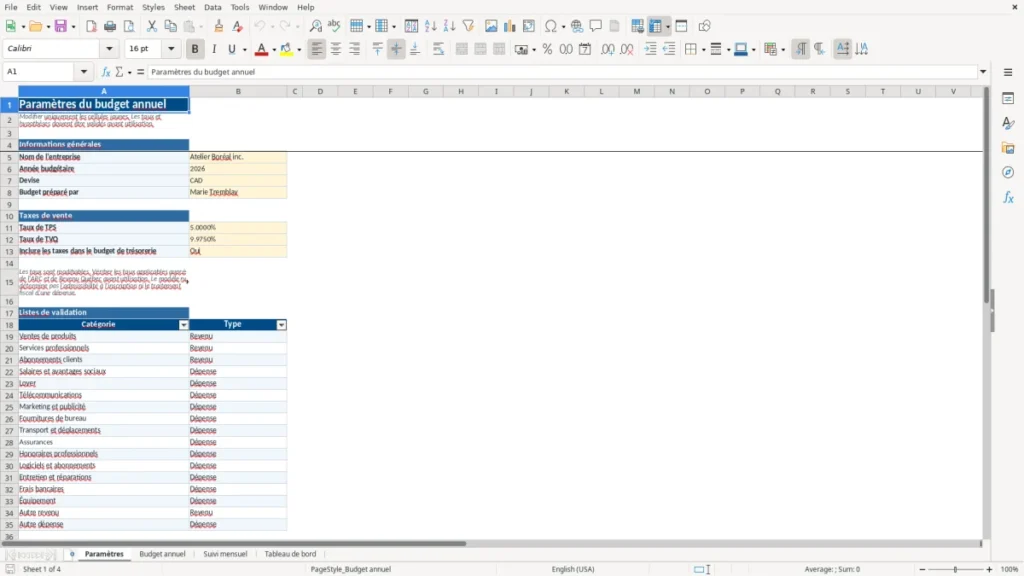Click the Insert Chart icon
1024x576 pixels.
tap(509, 26)
